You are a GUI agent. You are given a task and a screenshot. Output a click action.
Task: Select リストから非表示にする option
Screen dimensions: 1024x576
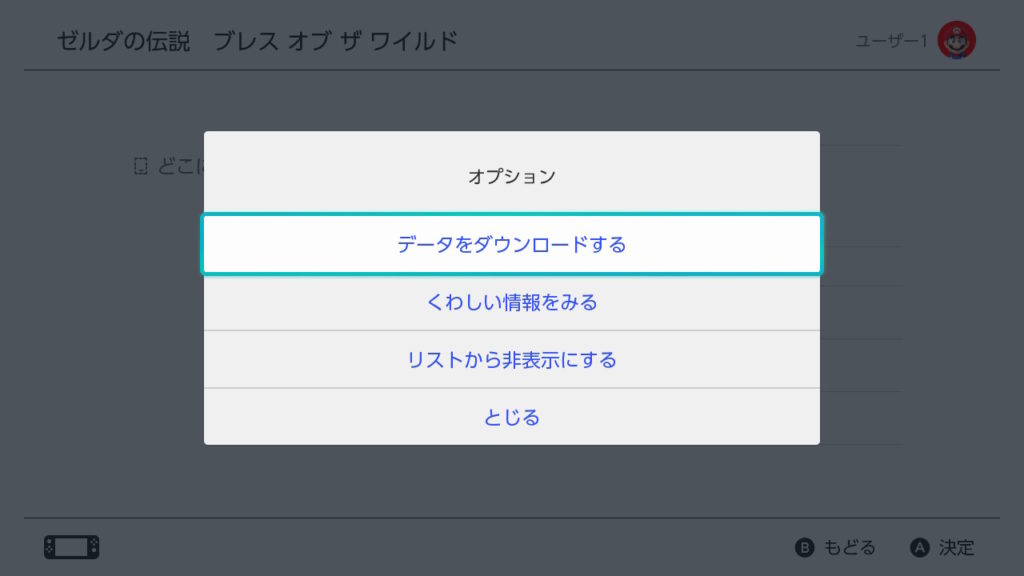[511, 359]
